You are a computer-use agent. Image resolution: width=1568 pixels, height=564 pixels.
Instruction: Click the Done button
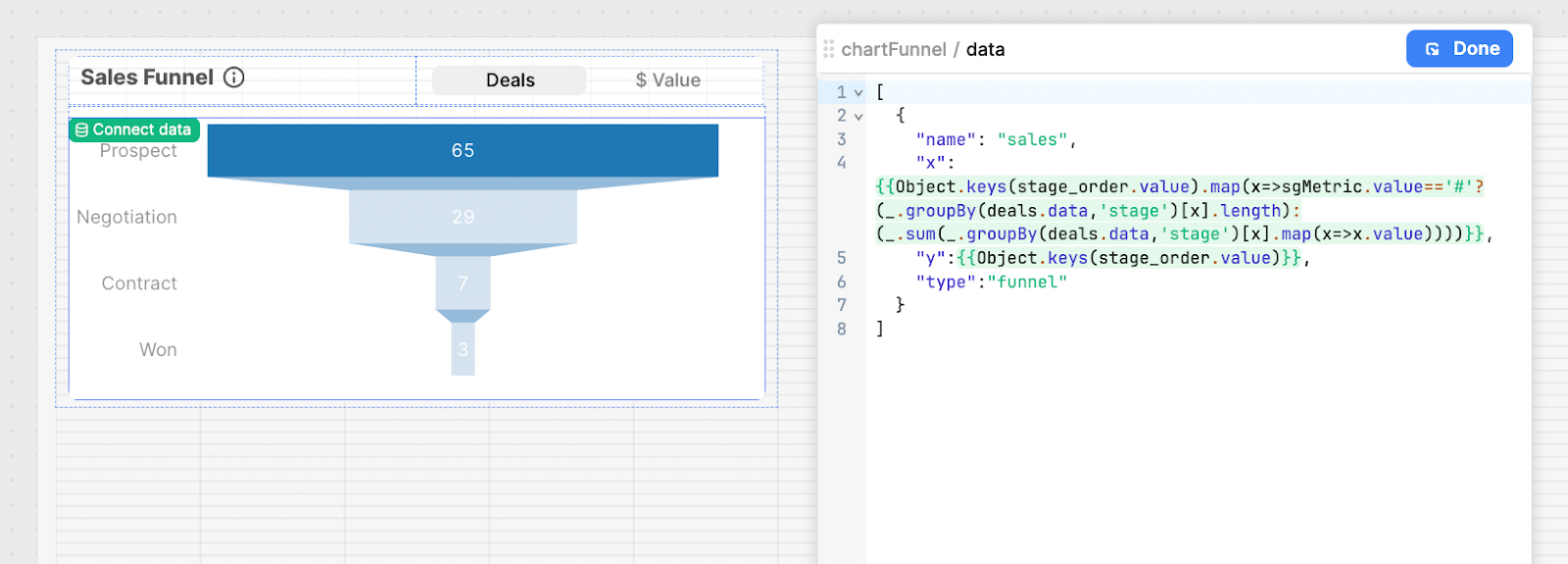pyautogui.click(x=1459, y=49)
